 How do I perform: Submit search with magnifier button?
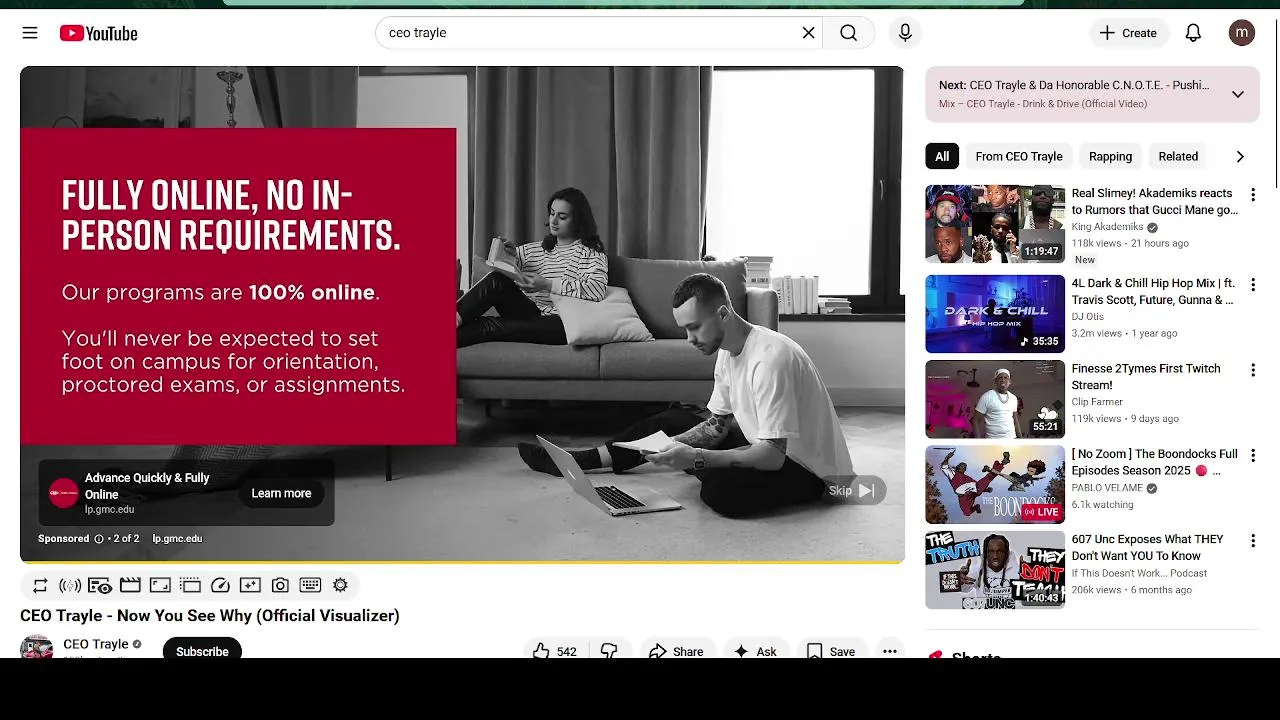tap(848, 33)
